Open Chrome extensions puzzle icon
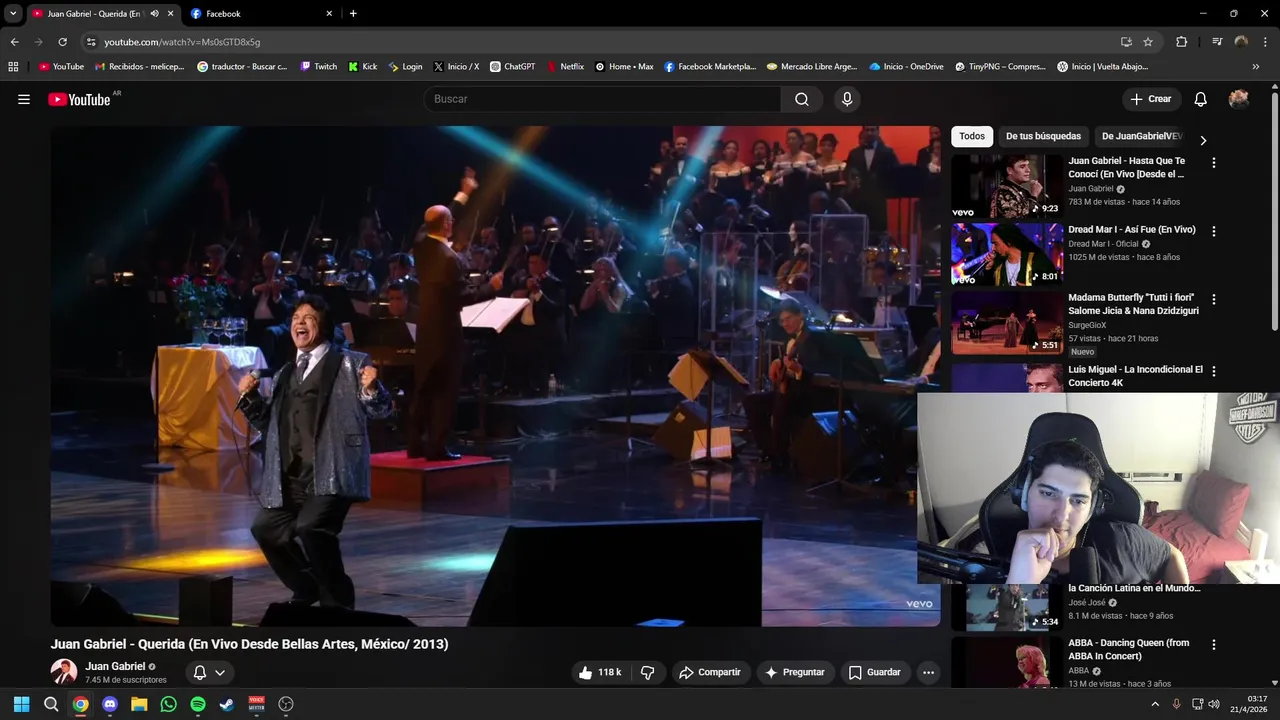Screen dimensions: 1280x720 [1181, 42]
